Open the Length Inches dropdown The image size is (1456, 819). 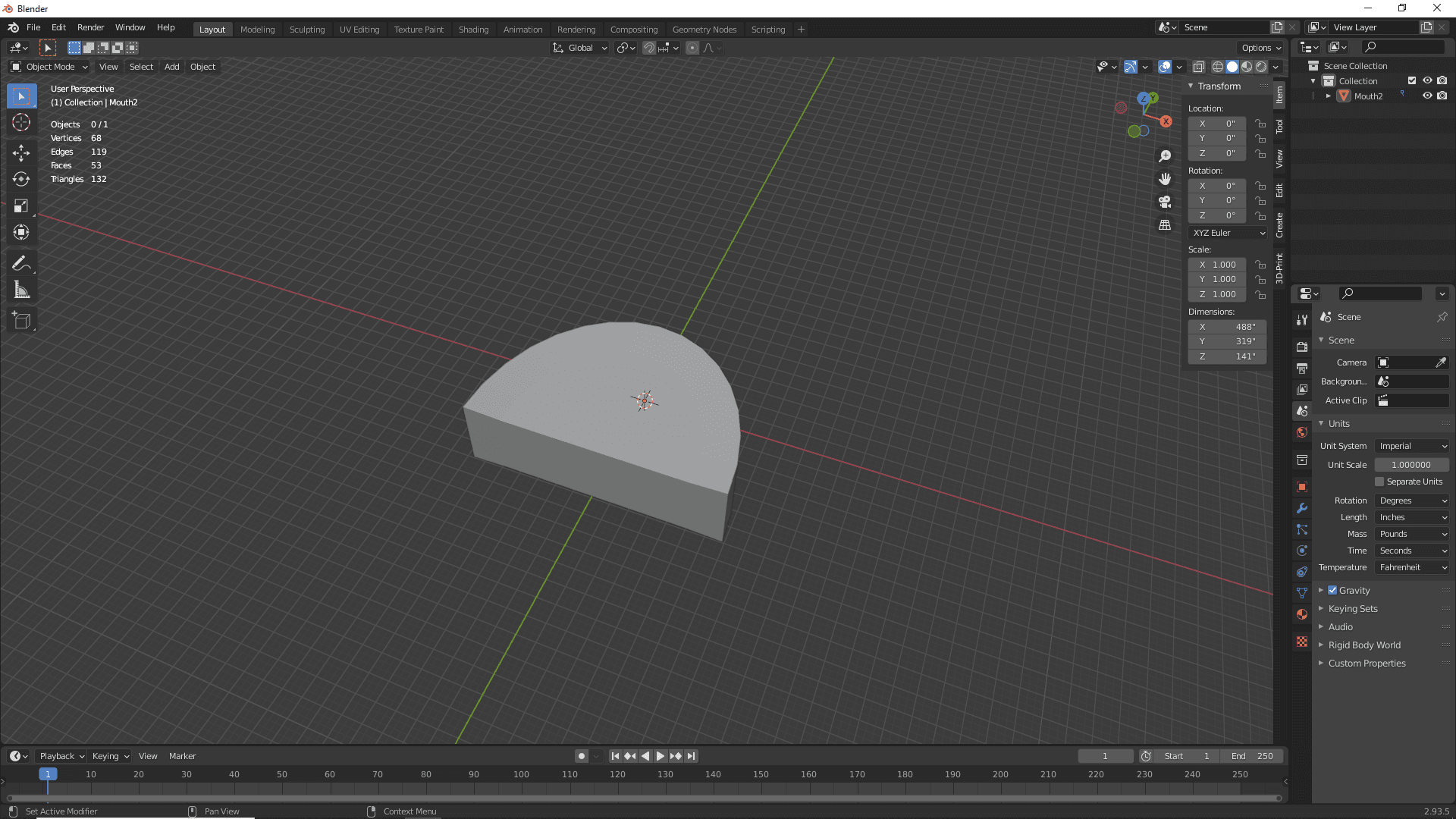coord(1412,517)
